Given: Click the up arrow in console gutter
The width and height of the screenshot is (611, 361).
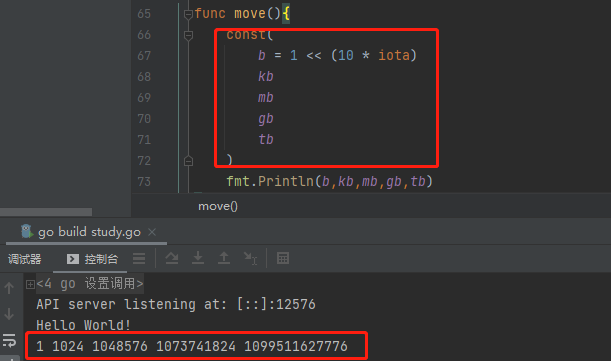Looking at the screenshot, I should [x=9, y=288].
